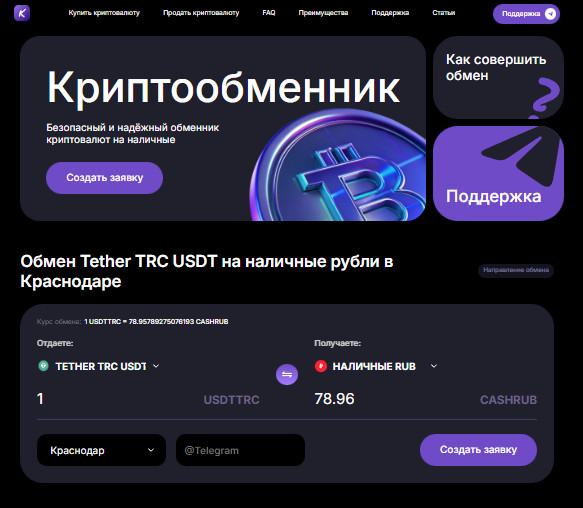Click the @Telegram input field
The image size is (583, 508).
(240, 450)
